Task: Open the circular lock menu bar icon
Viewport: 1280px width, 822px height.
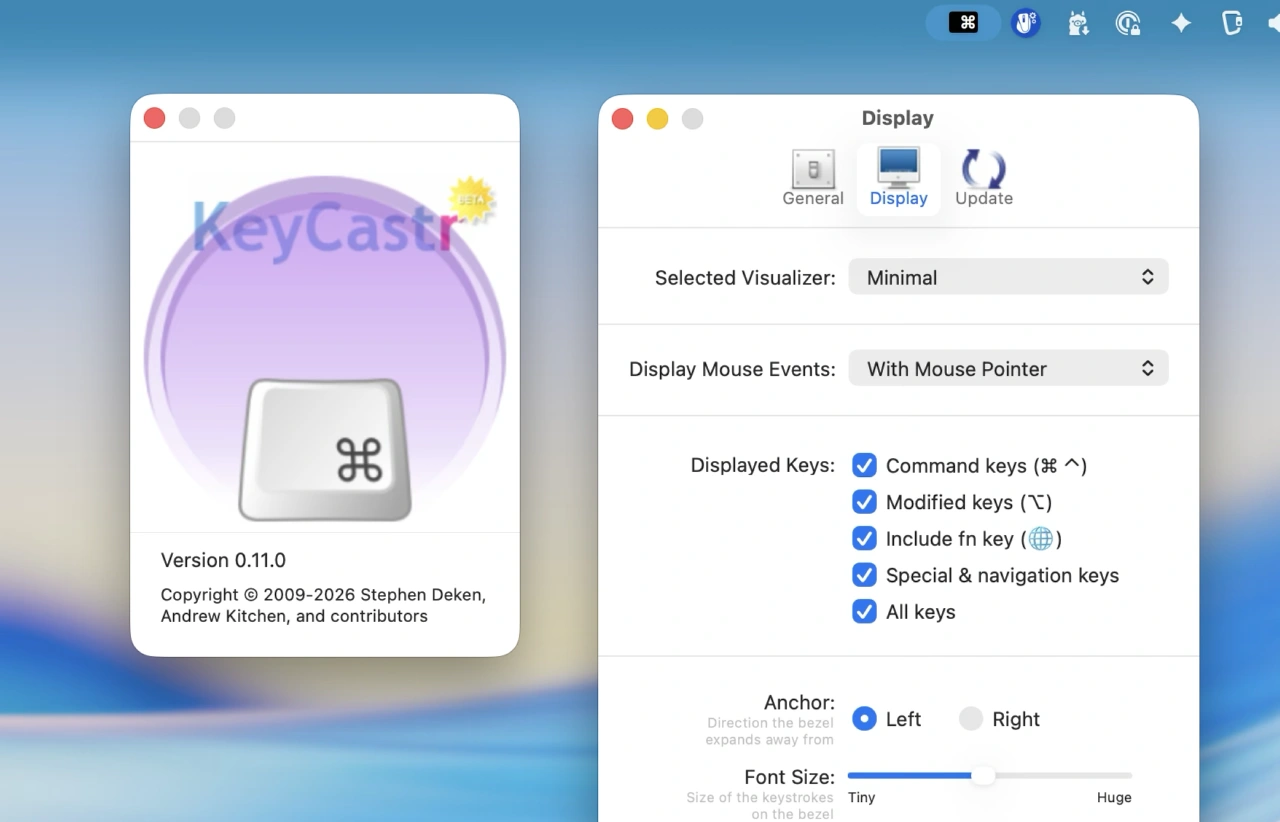Action: click(1128, 23)
